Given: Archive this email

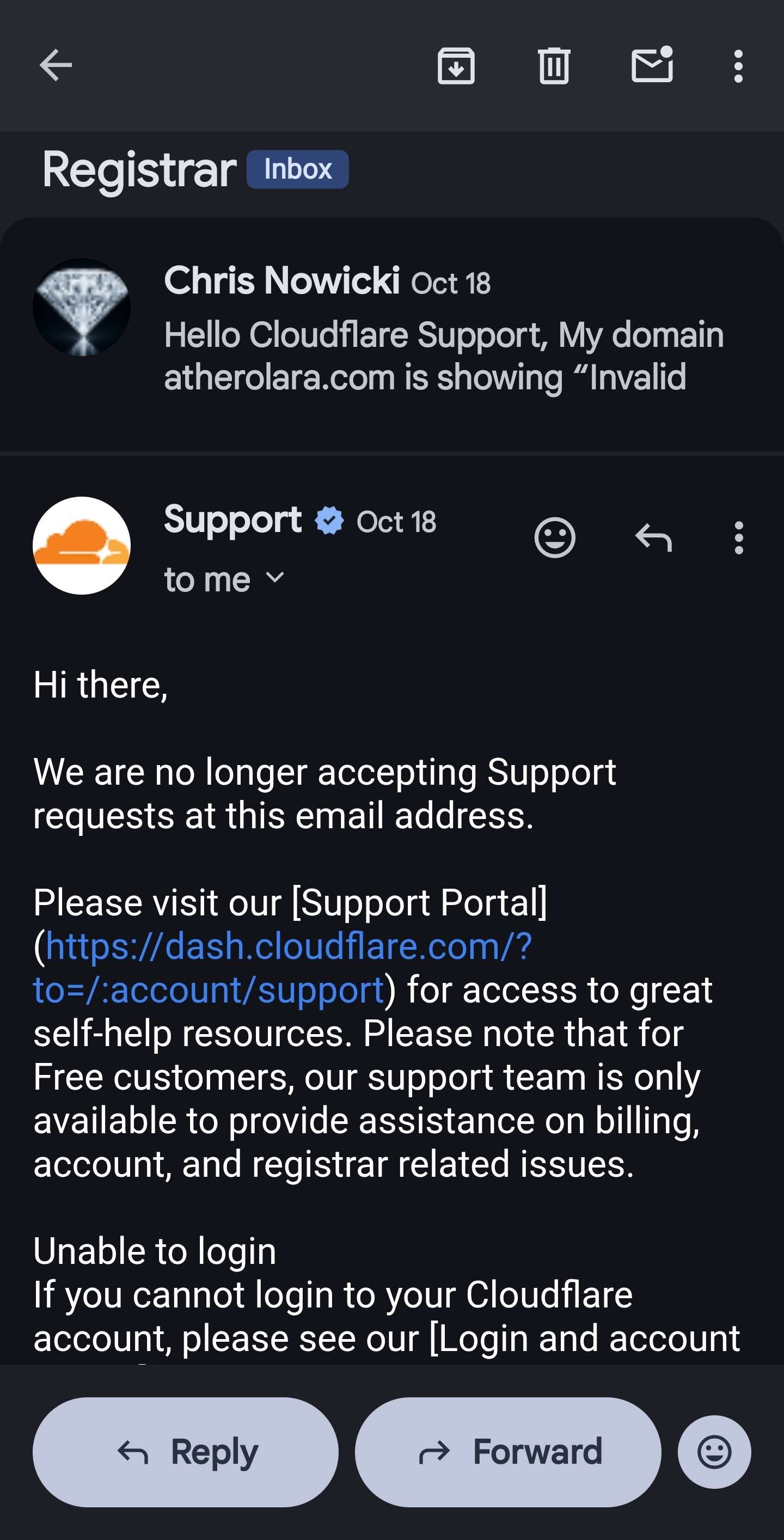Looking at the screenshot, I should [456, 66].
